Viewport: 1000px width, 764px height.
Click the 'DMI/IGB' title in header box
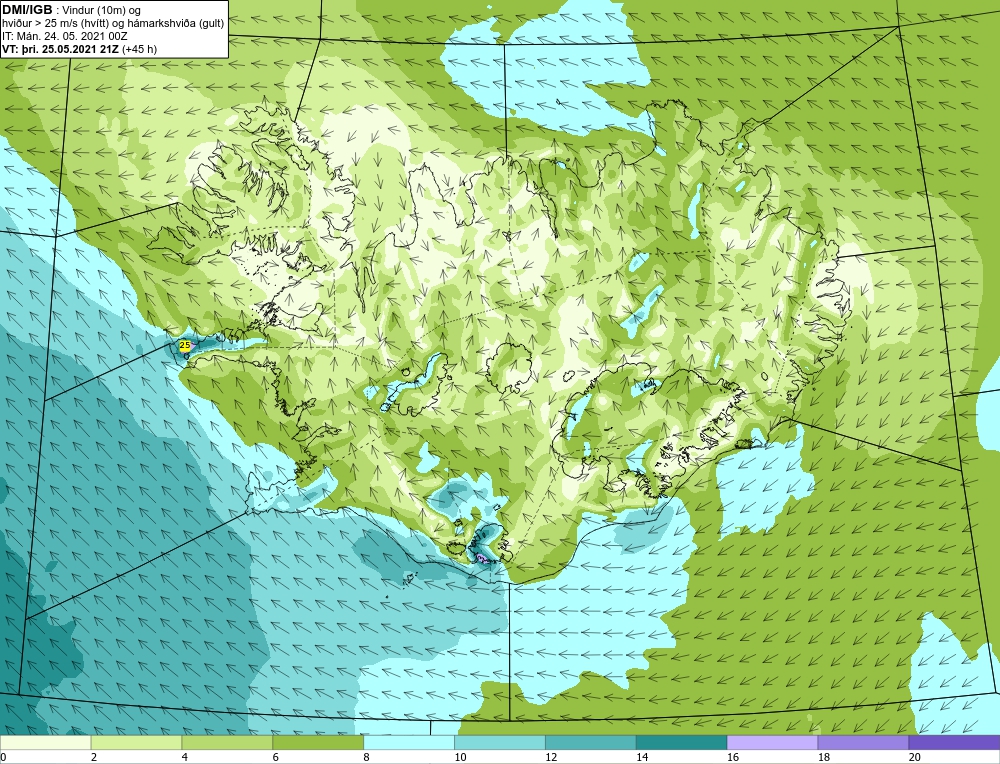click(27, 10)
